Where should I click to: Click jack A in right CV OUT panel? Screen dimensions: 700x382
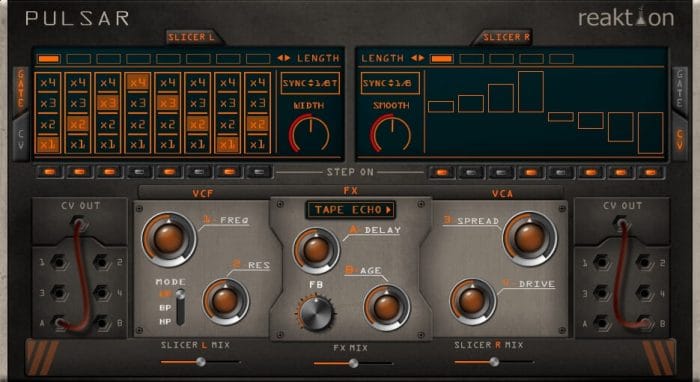coord(601,323)
